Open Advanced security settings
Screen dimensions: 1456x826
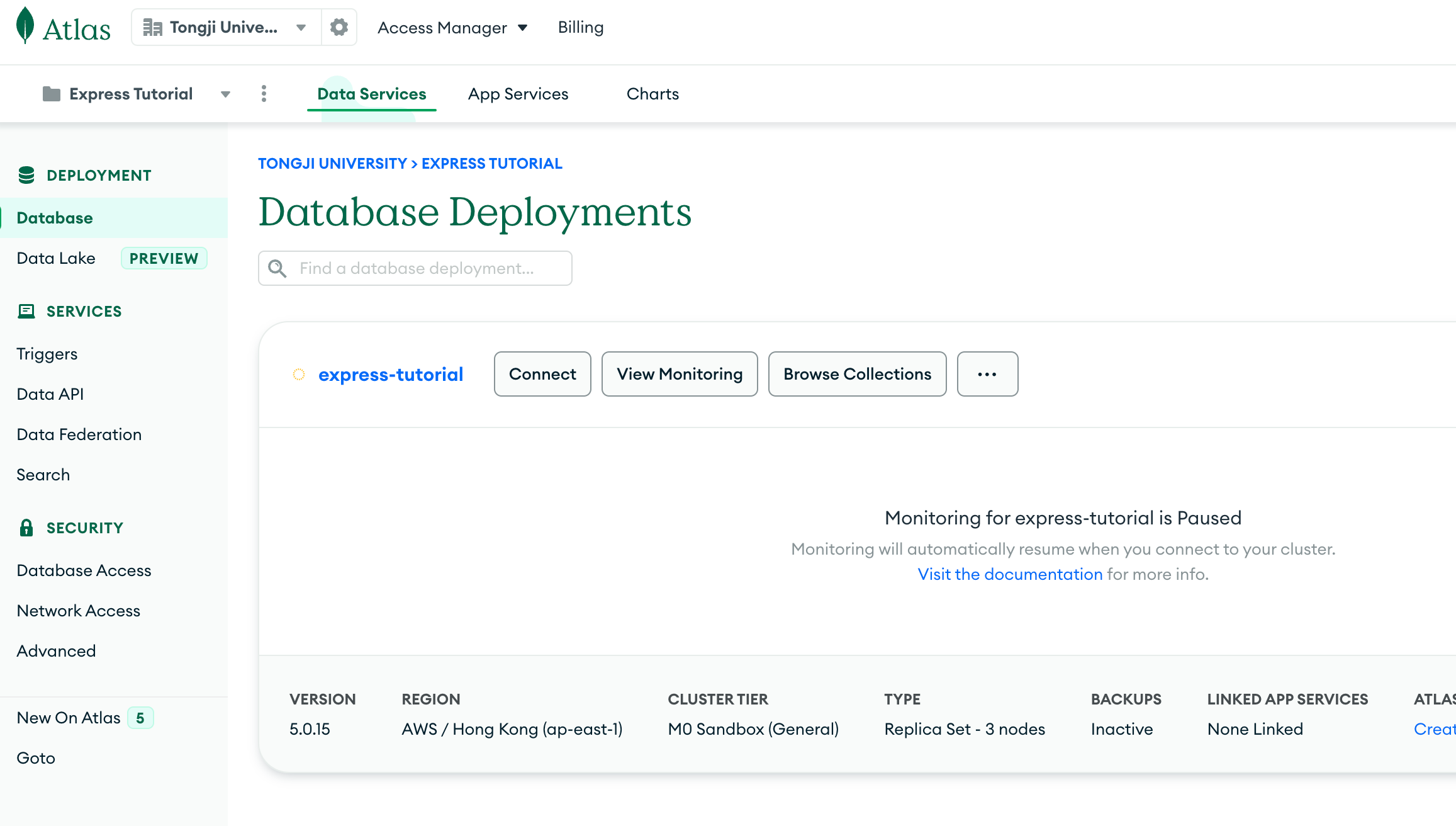click(x=57, y=651)
